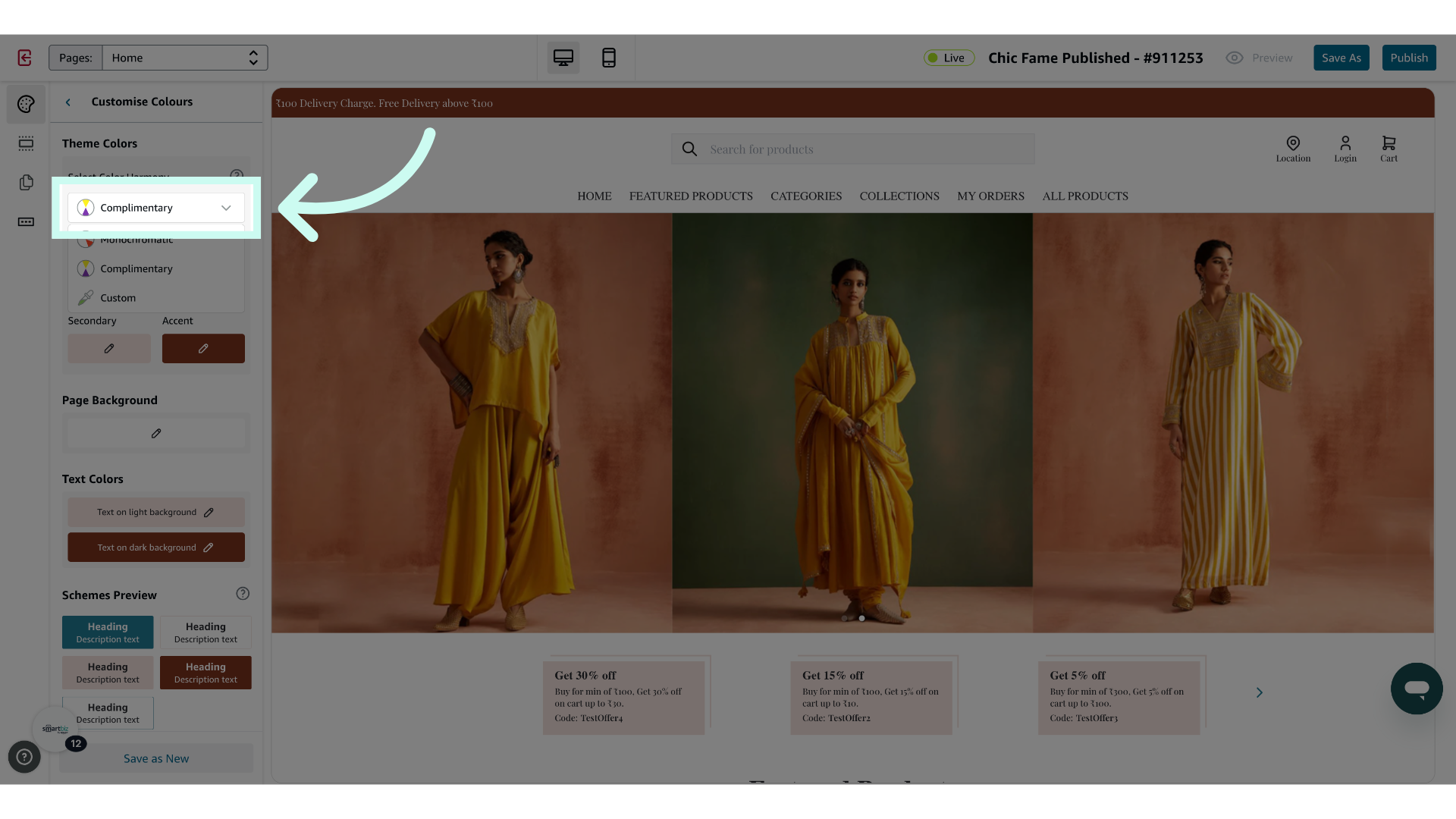
Task: Open COLLECTIONS nav link
Action: [x=899, y=196]
